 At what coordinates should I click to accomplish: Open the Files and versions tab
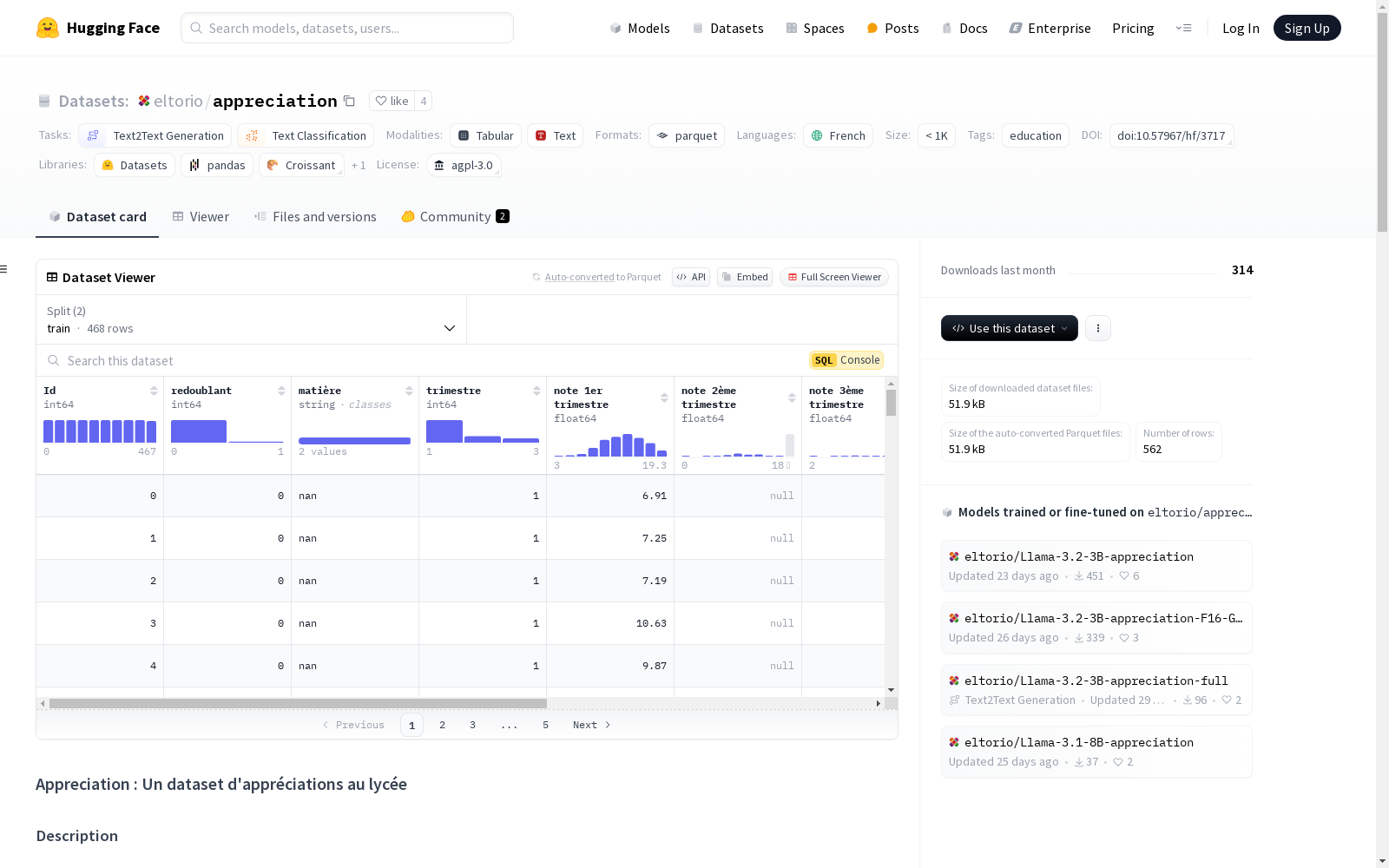pos(315,217)
